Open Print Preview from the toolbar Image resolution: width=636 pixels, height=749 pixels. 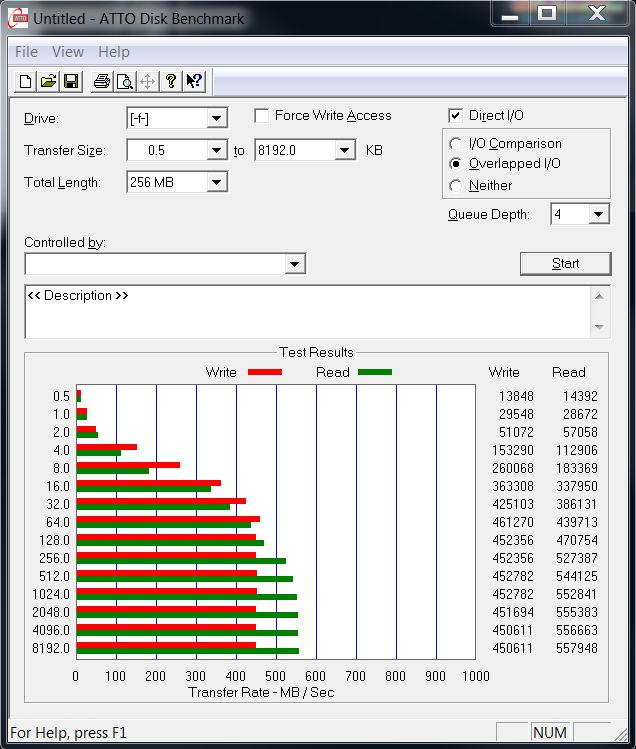(x=124, y=82)
